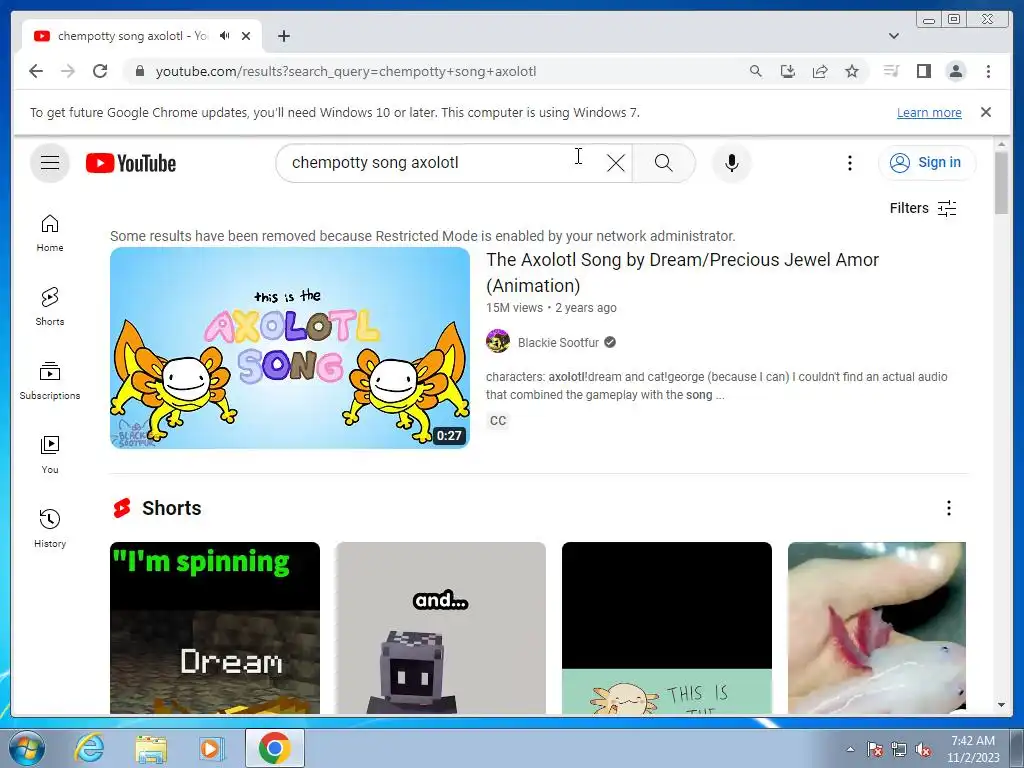Open media controls in the Chrome toolbar
Screen dimensions: 1024x768
[891, 71]
